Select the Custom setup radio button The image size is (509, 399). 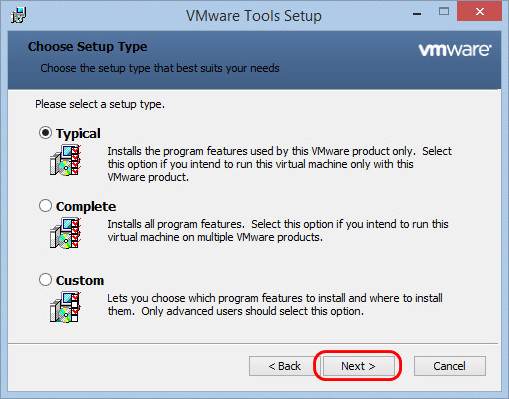[x=45, y=279]
